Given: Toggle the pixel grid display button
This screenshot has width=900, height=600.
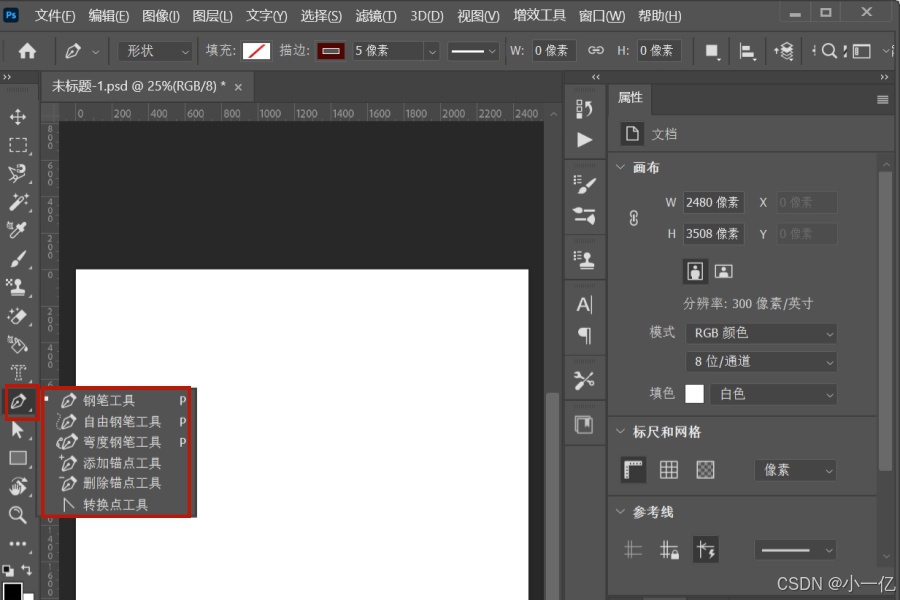Looking at the screenshot, I should coord(705,470).
